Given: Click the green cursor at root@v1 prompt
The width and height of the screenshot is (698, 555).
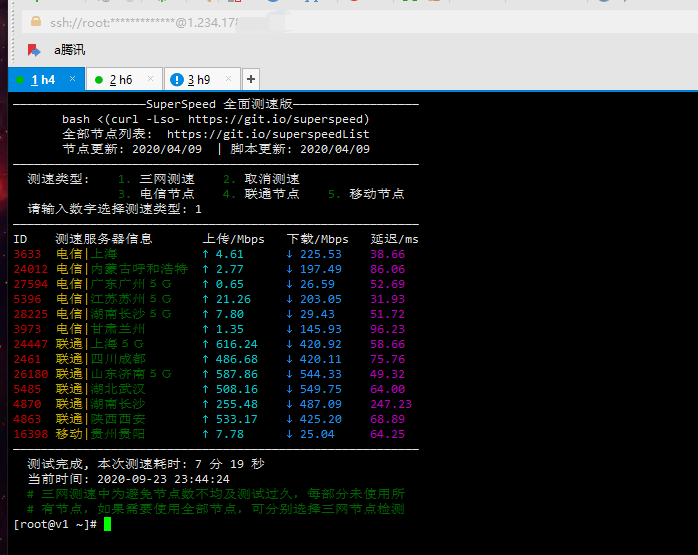Looking at the screenshot, I should coord(107,524).
